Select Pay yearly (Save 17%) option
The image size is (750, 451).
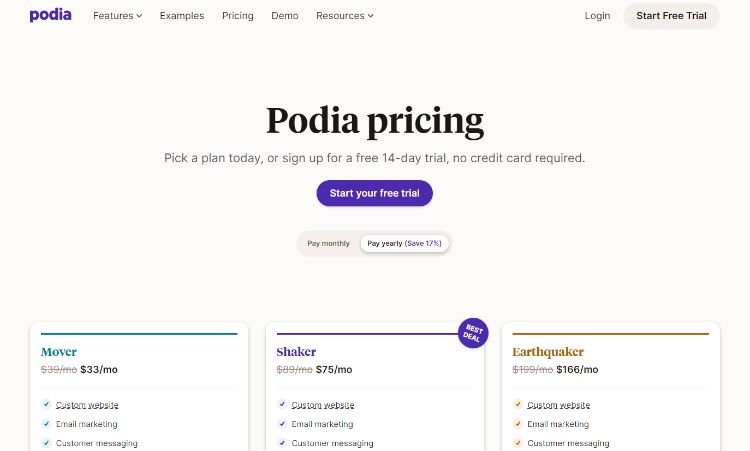click(404, 243)
